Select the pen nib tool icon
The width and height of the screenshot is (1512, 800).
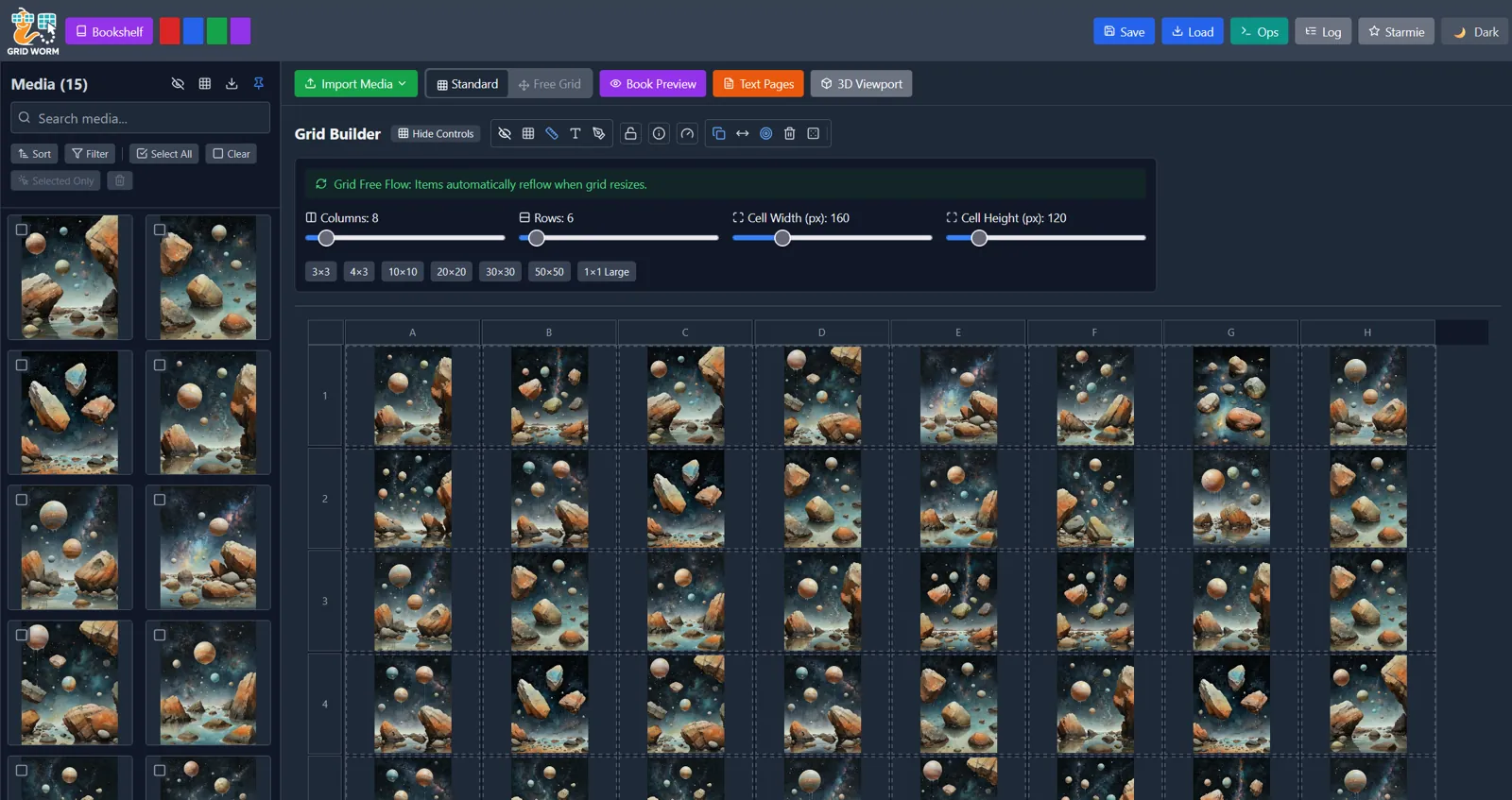click(x=598, y=133)
